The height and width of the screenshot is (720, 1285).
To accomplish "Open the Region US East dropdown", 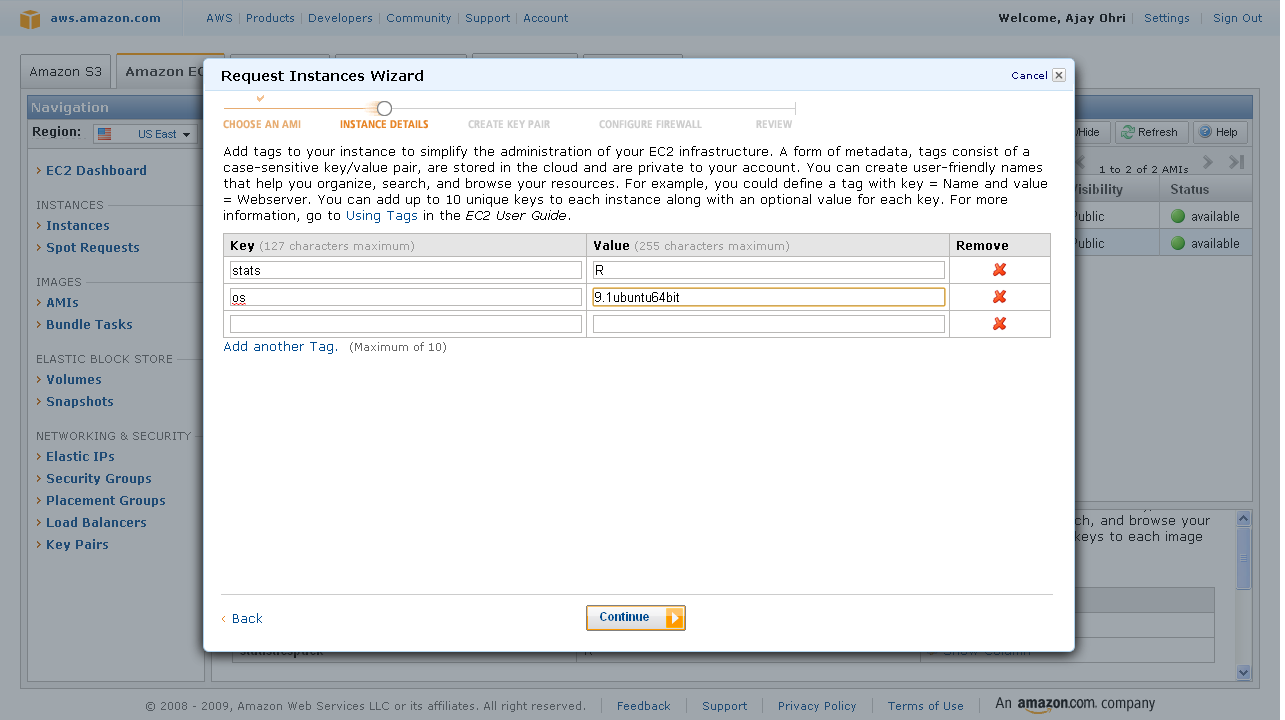I will pyautogui.click(x=146, y=134).
